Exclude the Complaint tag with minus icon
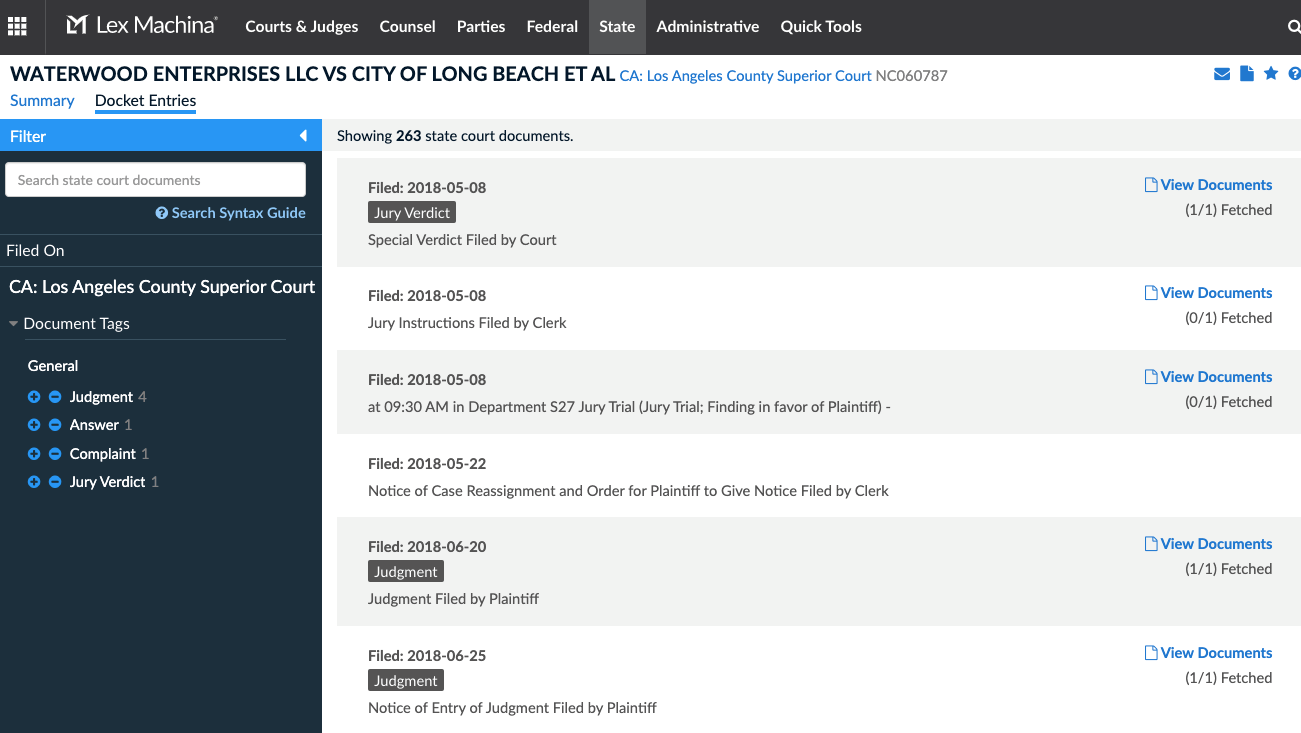The image size is (1301, 733). point(55,454)
